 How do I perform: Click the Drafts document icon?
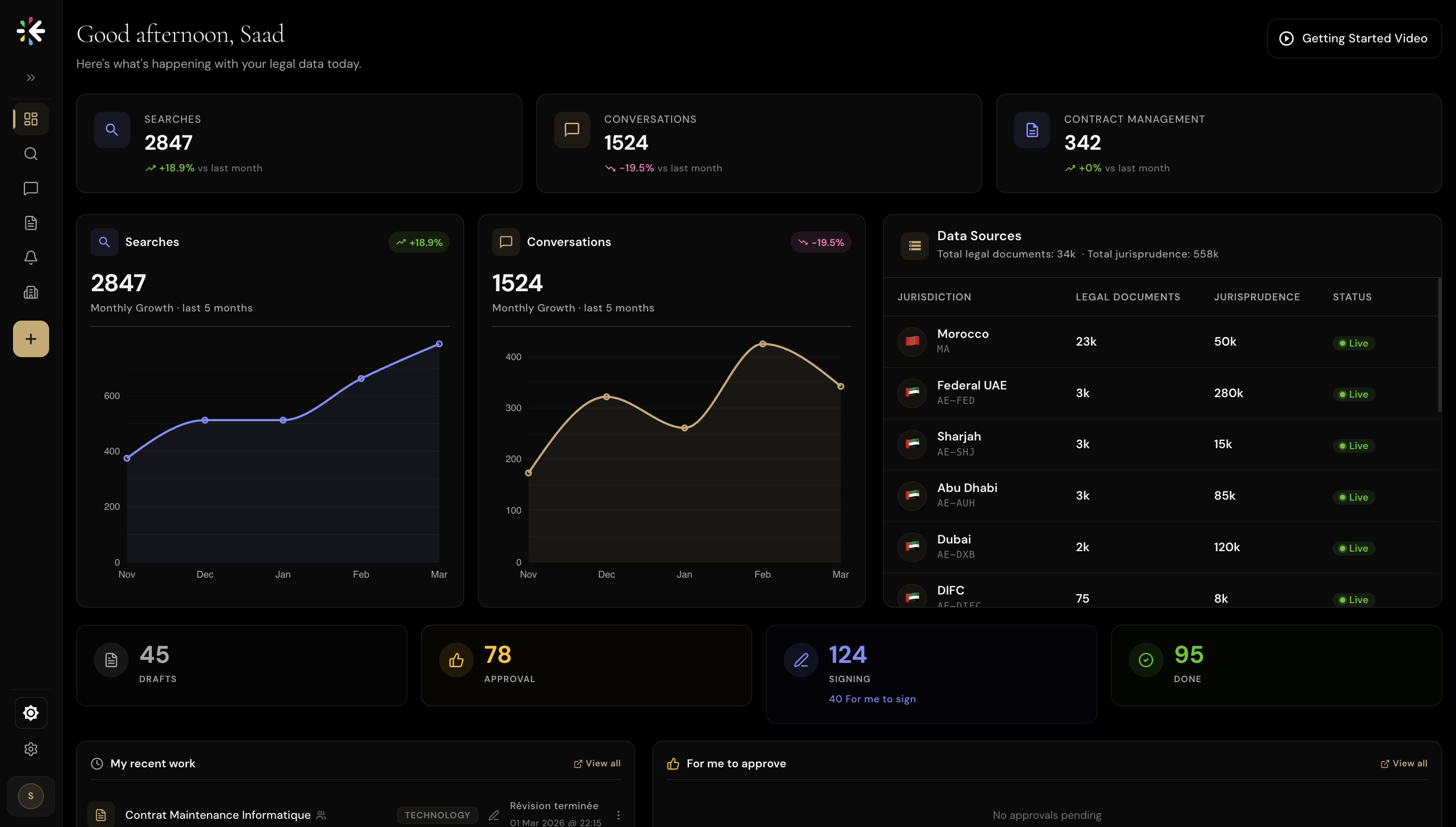pos(111,660)
